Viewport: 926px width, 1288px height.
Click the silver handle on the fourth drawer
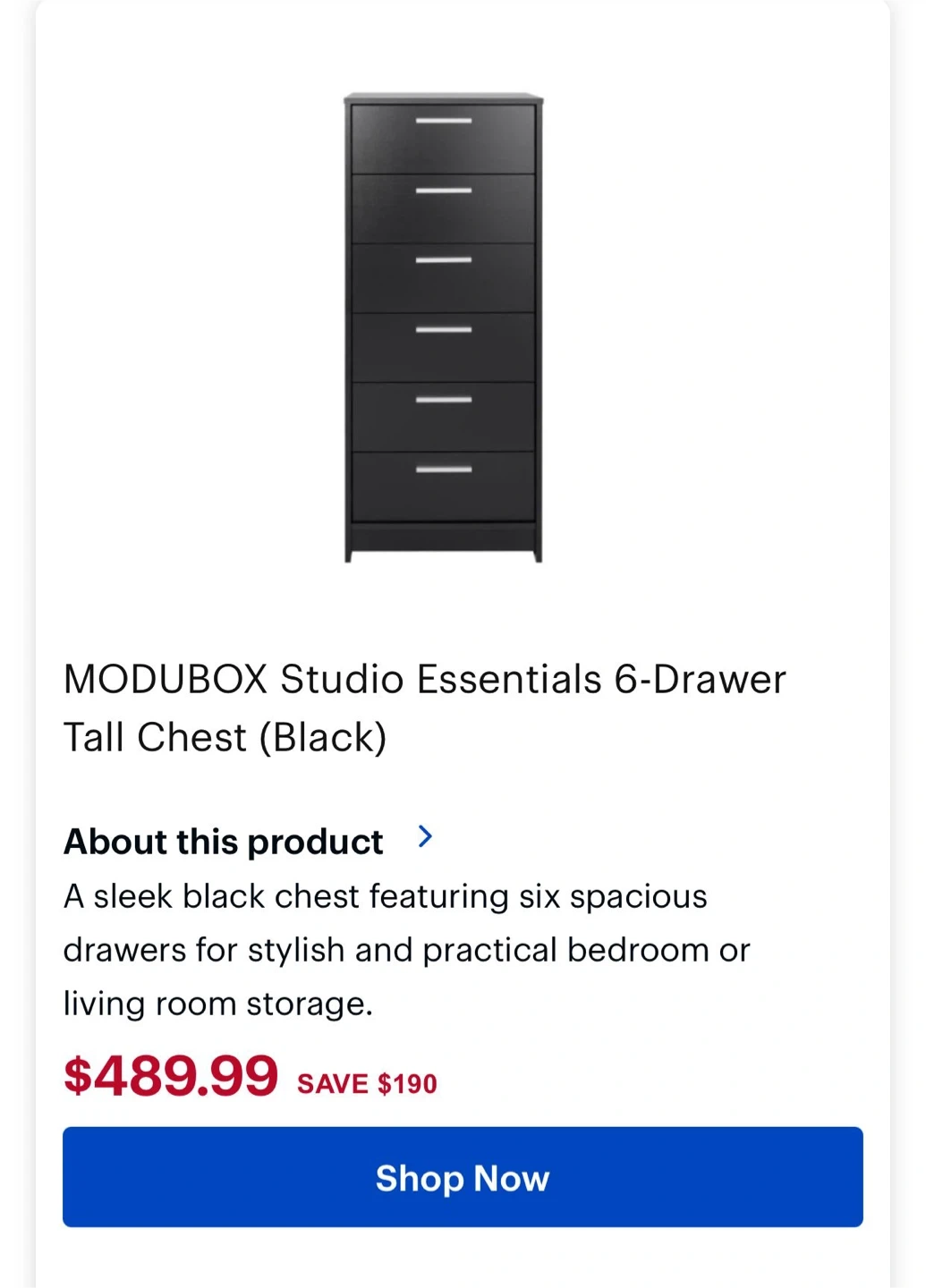pyautogui.click(x=444, y=330)
